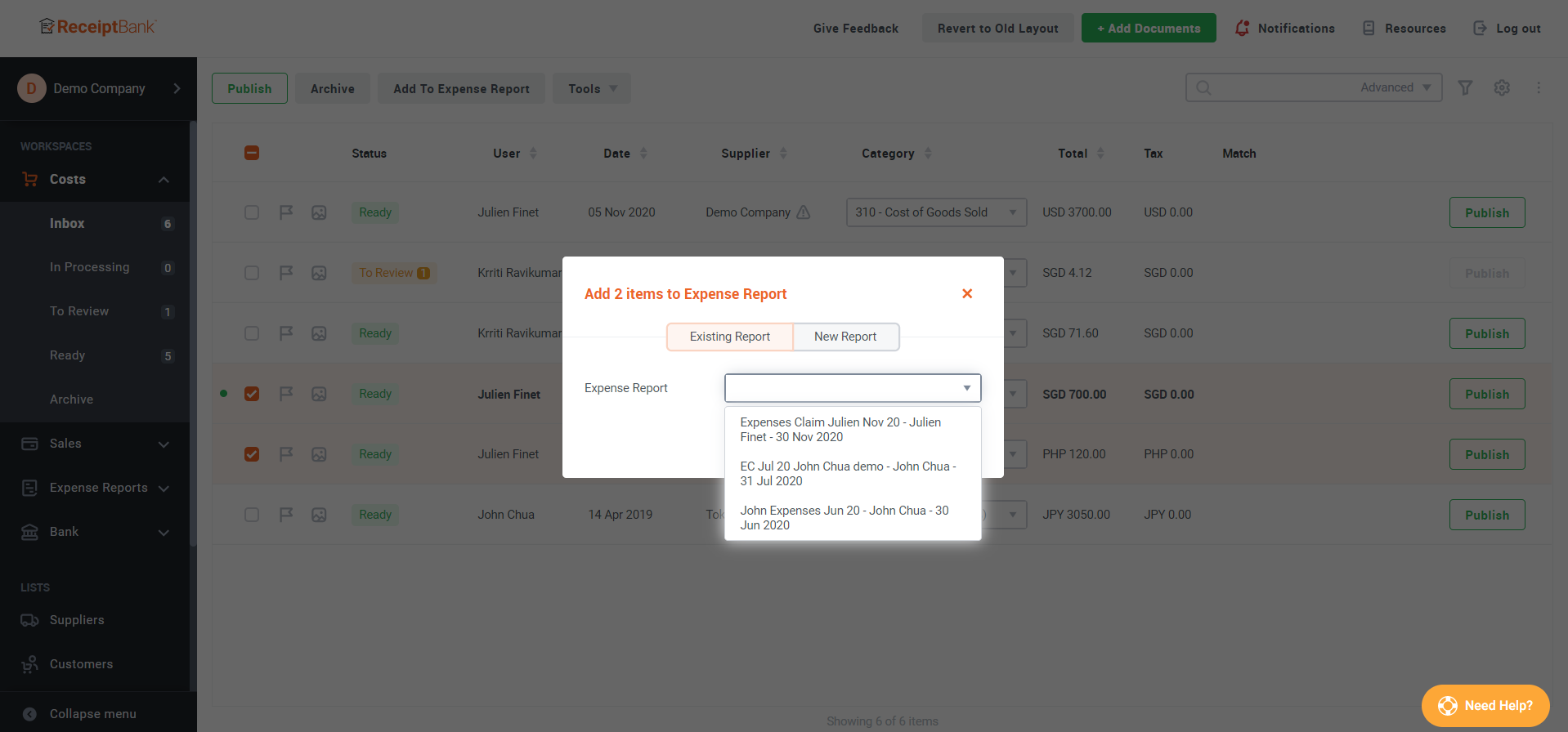View image of John Chua row
The height and width of the screenshot is (732, 1568).
[x=319, y=515]
